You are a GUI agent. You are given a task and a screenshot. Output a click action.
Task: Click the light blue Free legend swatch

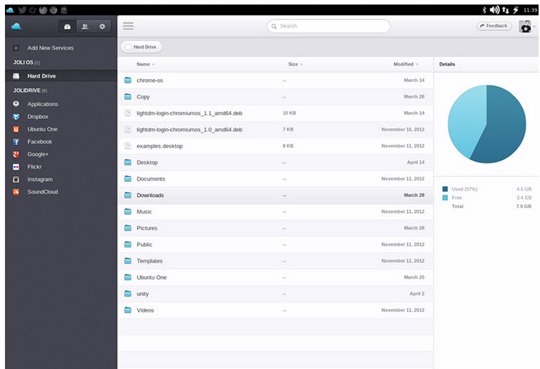point(445,198)
